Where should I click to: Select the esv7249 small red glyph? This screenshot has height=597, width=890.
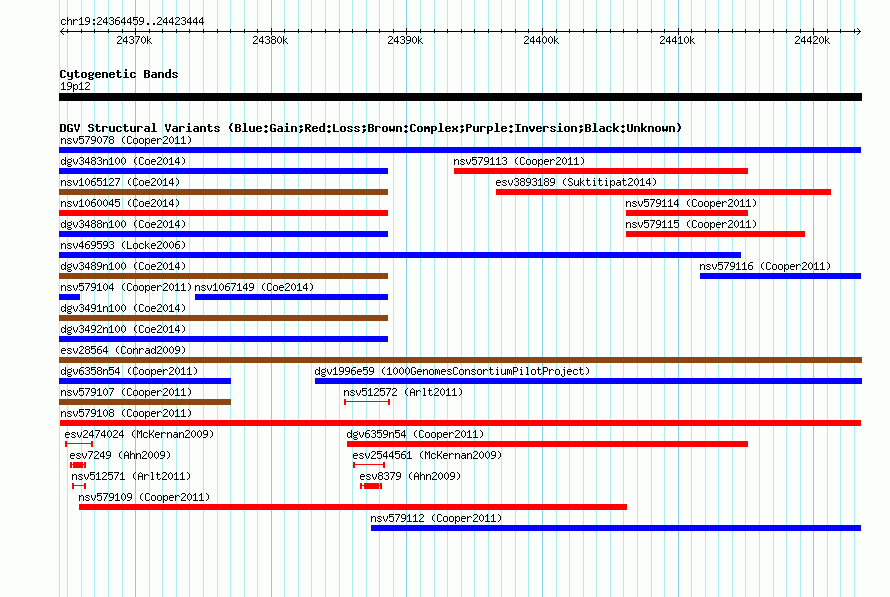coord(78,465)
